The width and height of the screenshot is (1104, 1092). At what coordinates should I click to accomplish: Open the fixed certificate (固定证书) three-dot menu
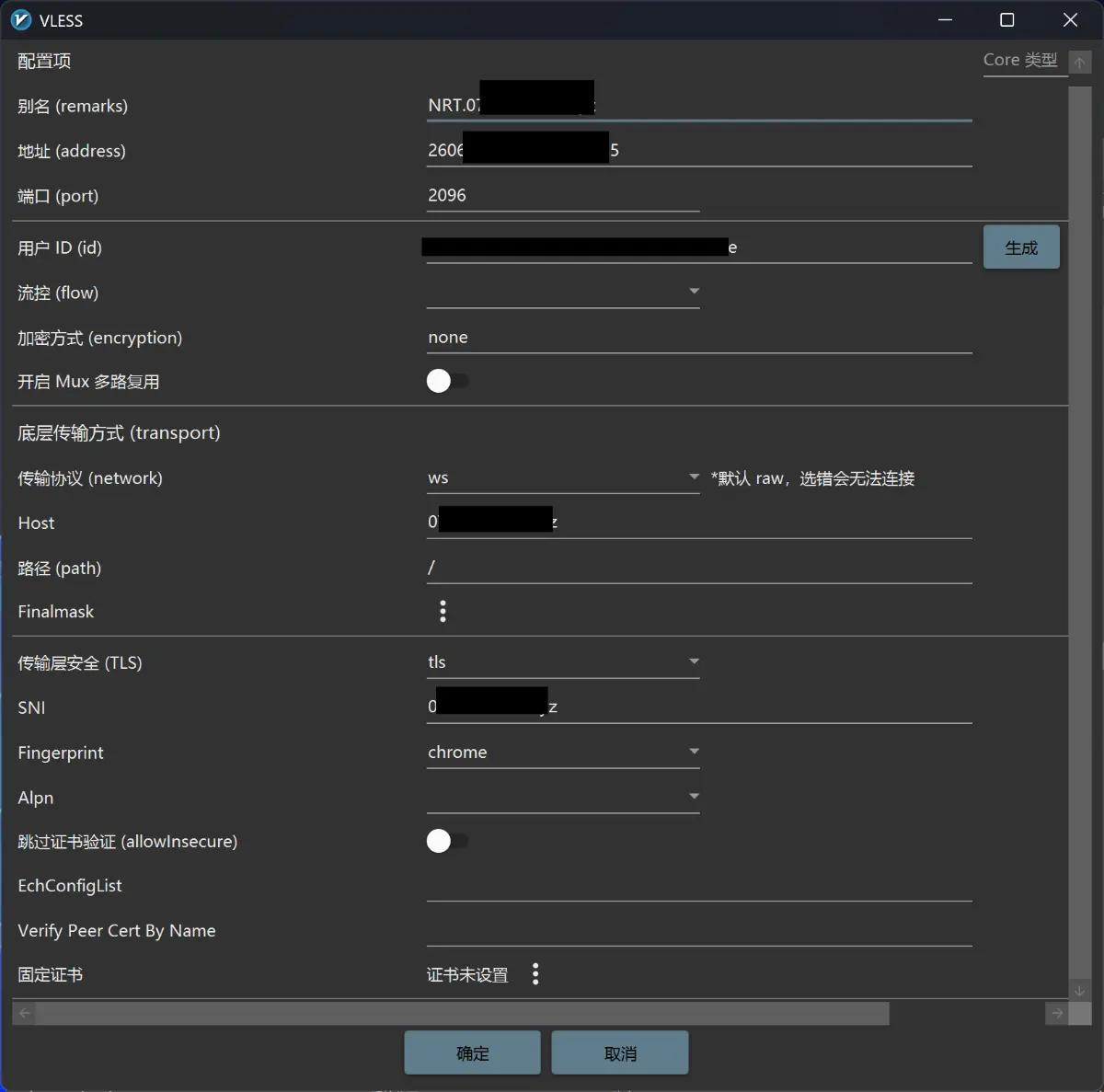[x=535, y=974]
